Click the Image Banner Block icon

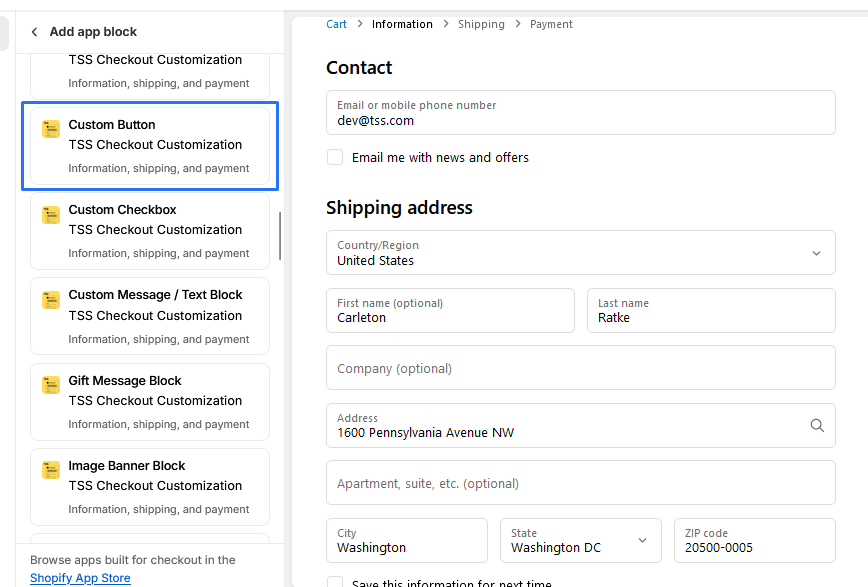(51, 470)
